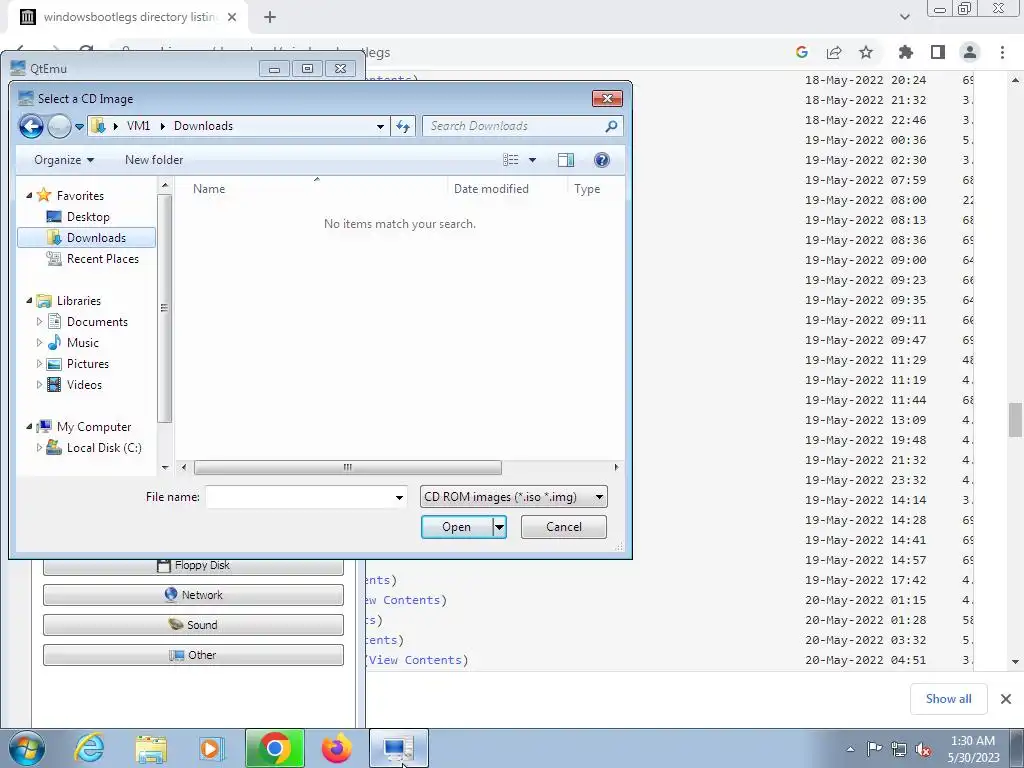Cancel the Select a CD Image dialog

564,527
